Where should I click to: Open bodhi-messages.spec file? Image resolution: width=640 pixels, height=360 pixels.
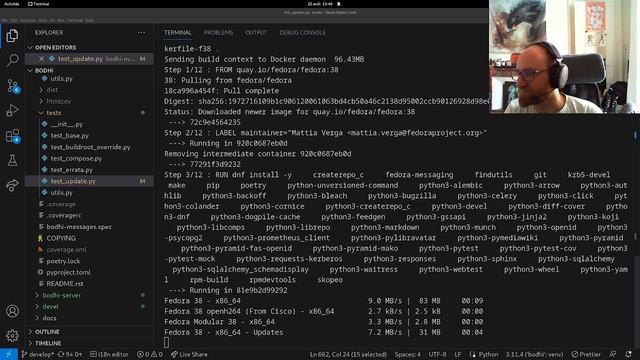tap(79, 227)
